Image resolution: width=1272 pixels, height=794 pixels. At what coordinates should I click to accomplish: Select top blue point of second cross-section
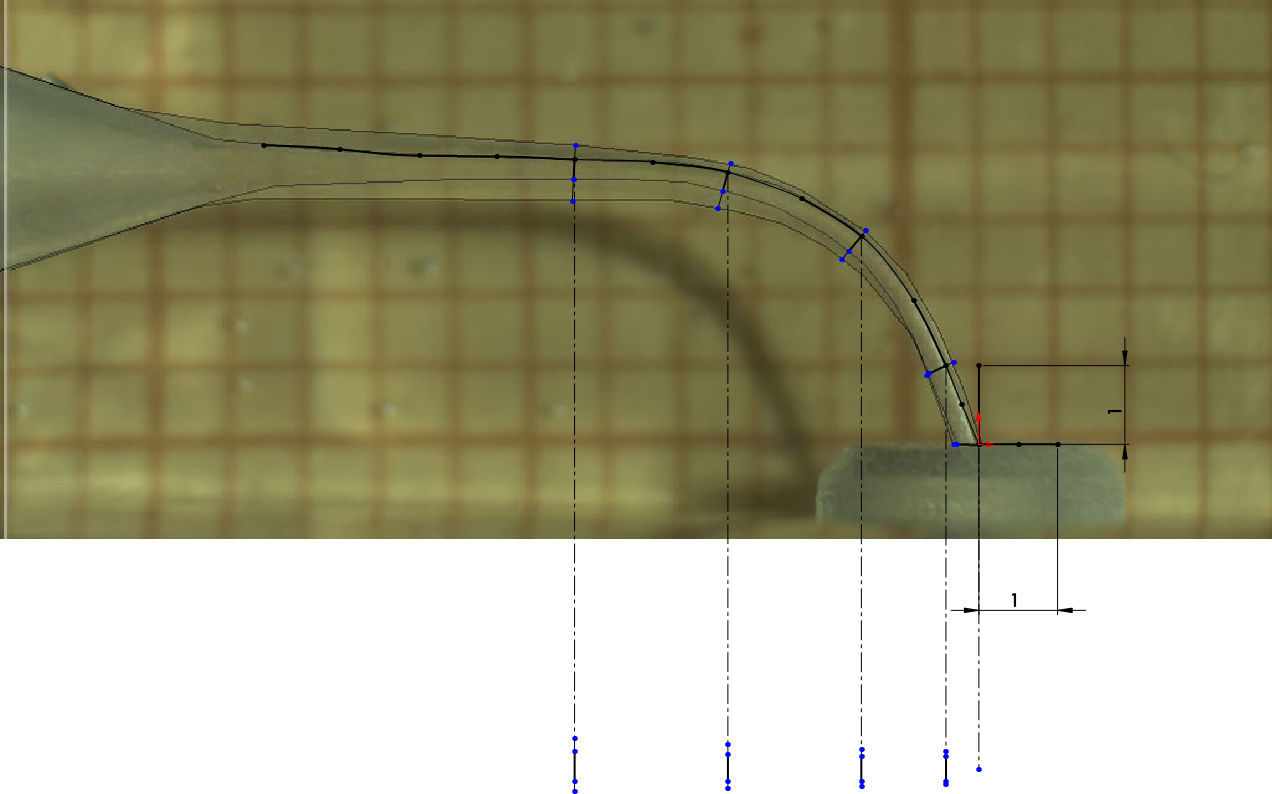(731, 163)
